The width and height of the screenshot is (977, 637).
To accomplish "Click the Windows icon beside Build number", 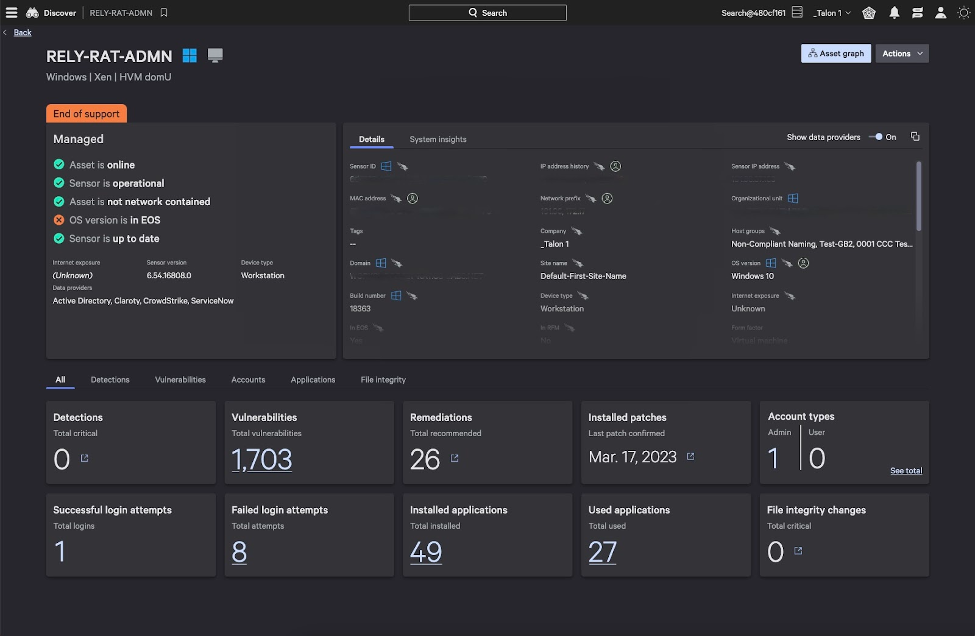I will point(396,295).
